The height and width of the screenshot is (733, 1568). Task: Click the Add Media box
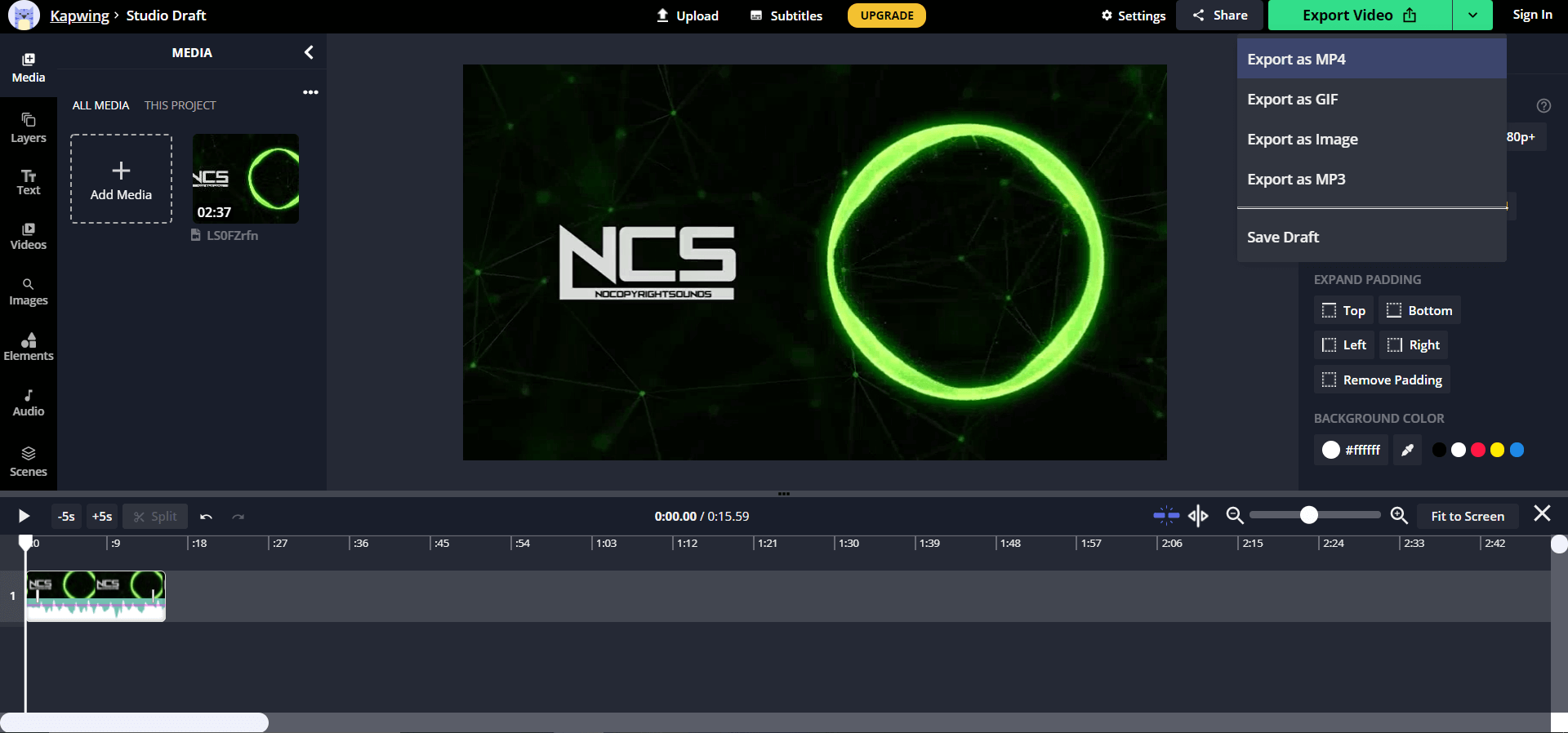[x=121, y=179]
